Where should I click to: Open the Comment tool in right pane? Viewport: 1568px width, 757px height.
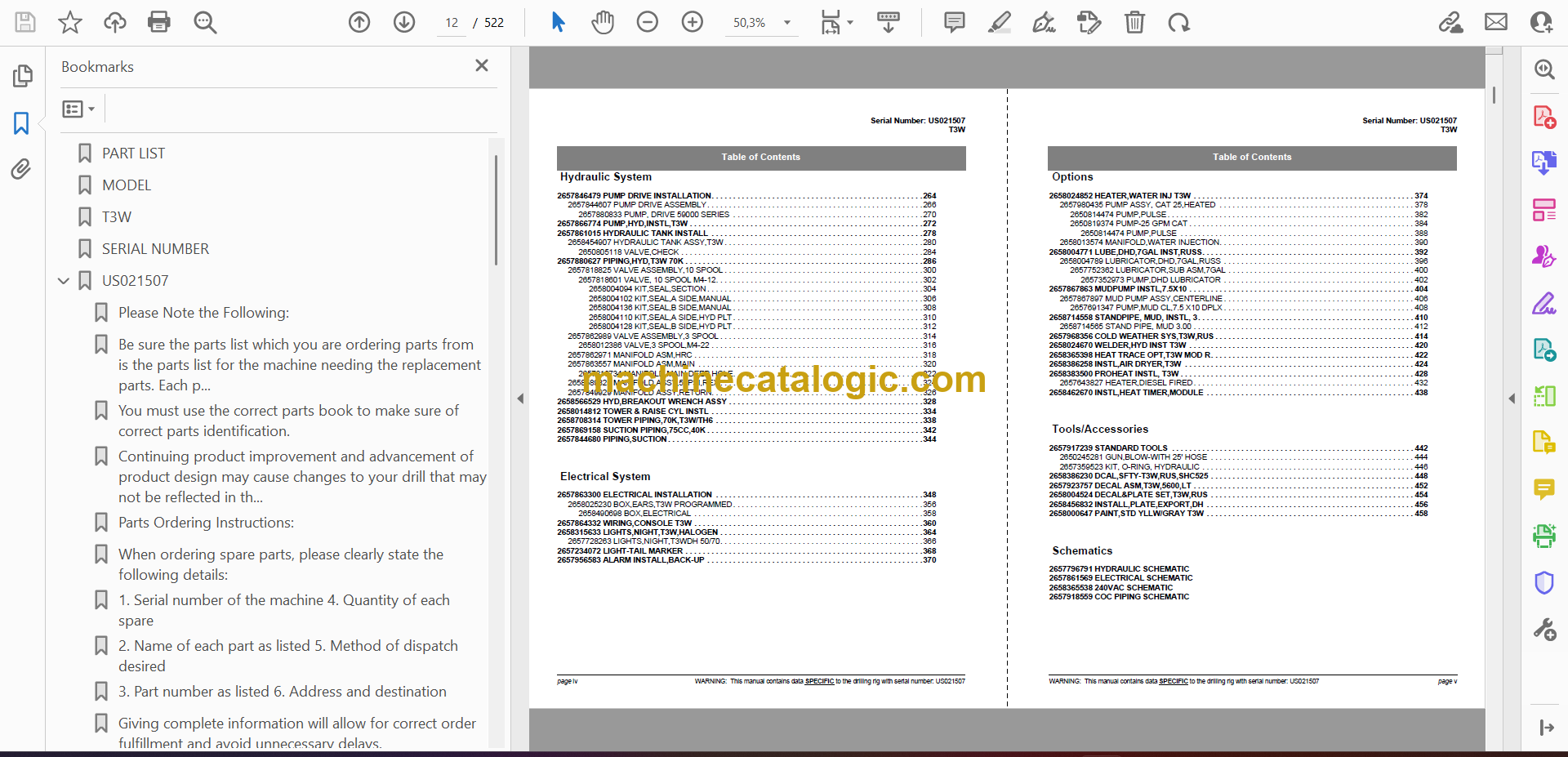pos(1544,489)
